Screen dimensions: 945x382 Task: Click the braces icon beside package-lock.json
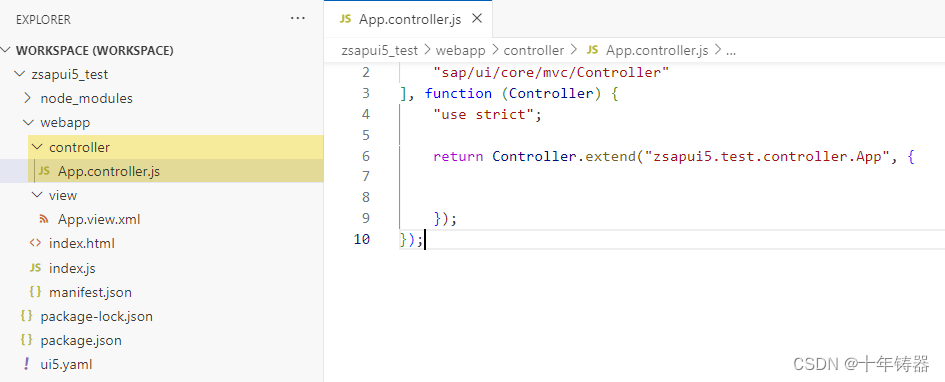click(26, 316)
